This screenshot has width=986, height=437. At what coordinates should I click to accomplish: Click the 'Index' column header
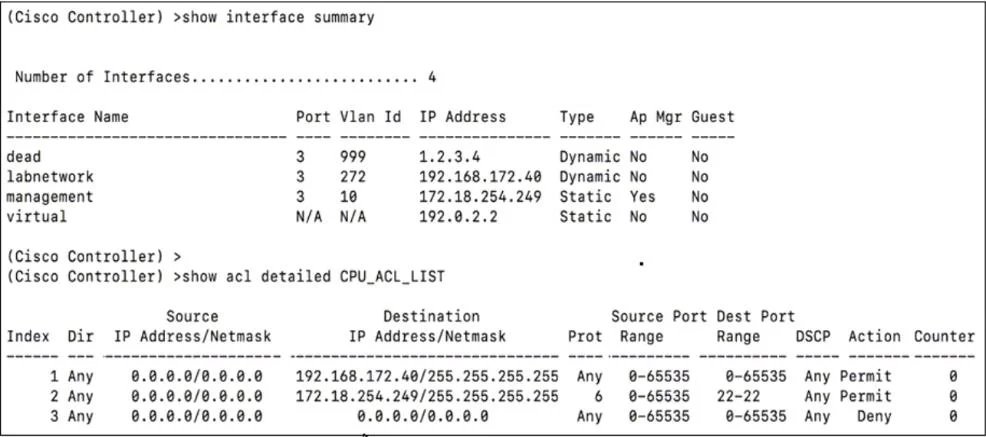28,336
